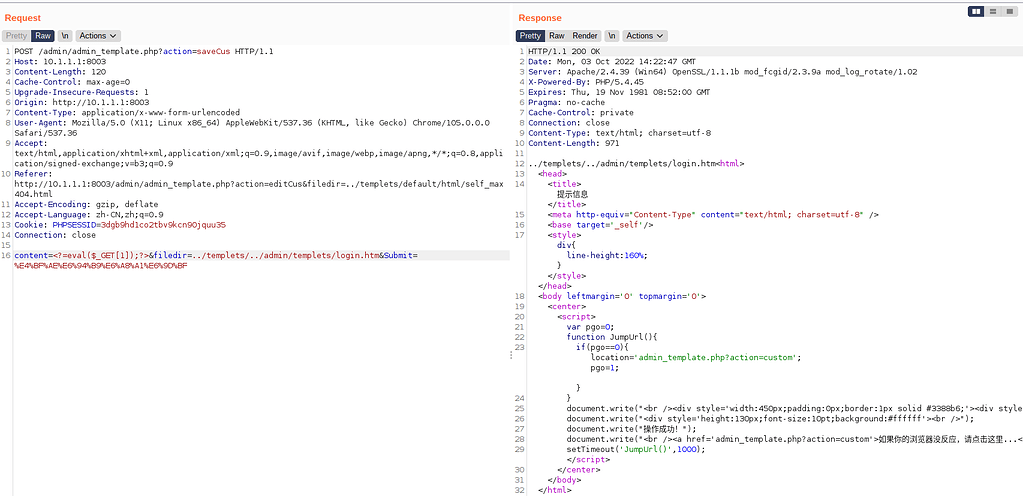The image size is (1023, 496).
Task: Click the var pgo=0; script line
Action: 590,327
